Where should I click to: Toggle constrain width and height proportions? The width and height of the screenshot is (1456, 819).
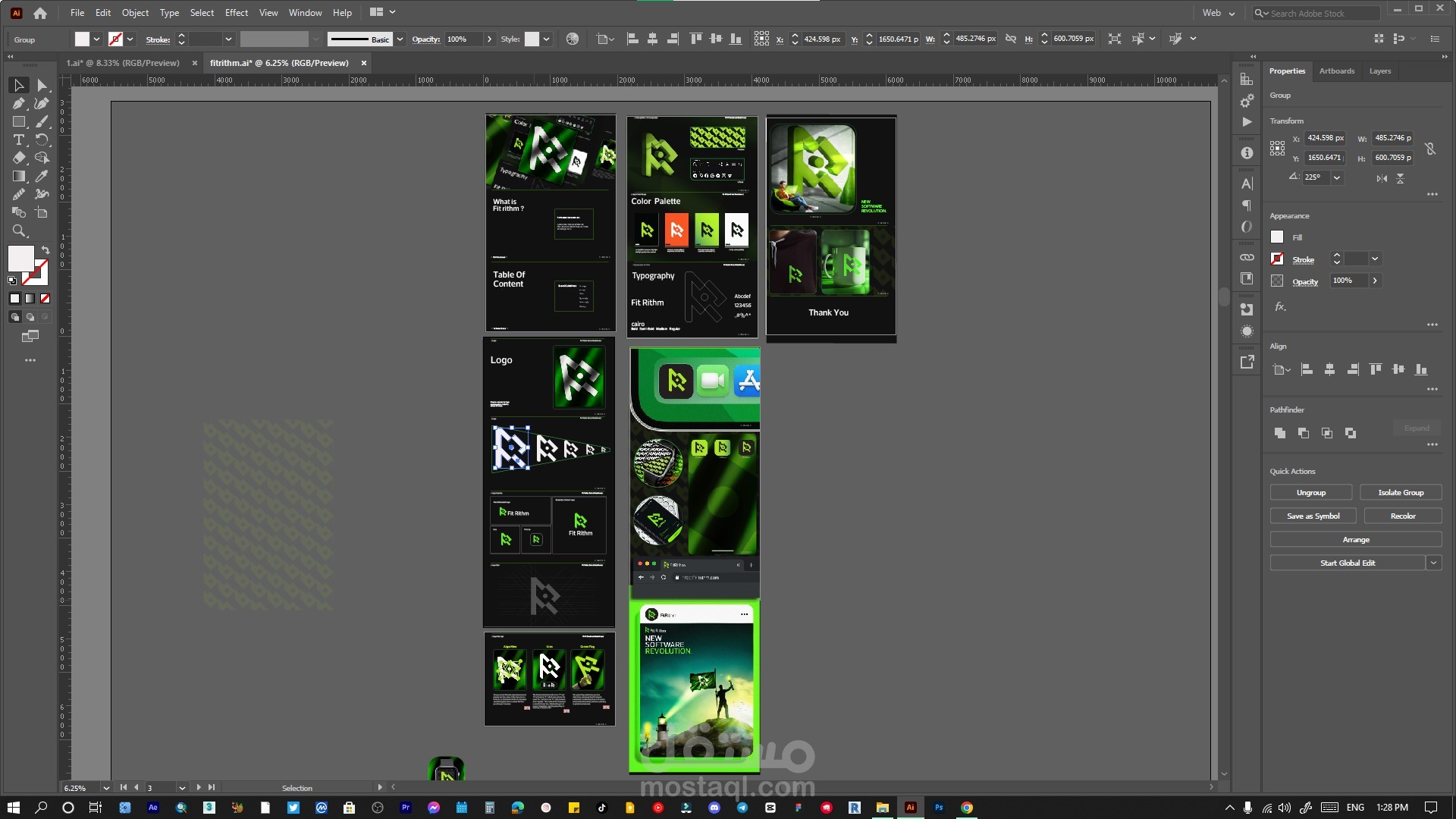[x=1430, y=148]
